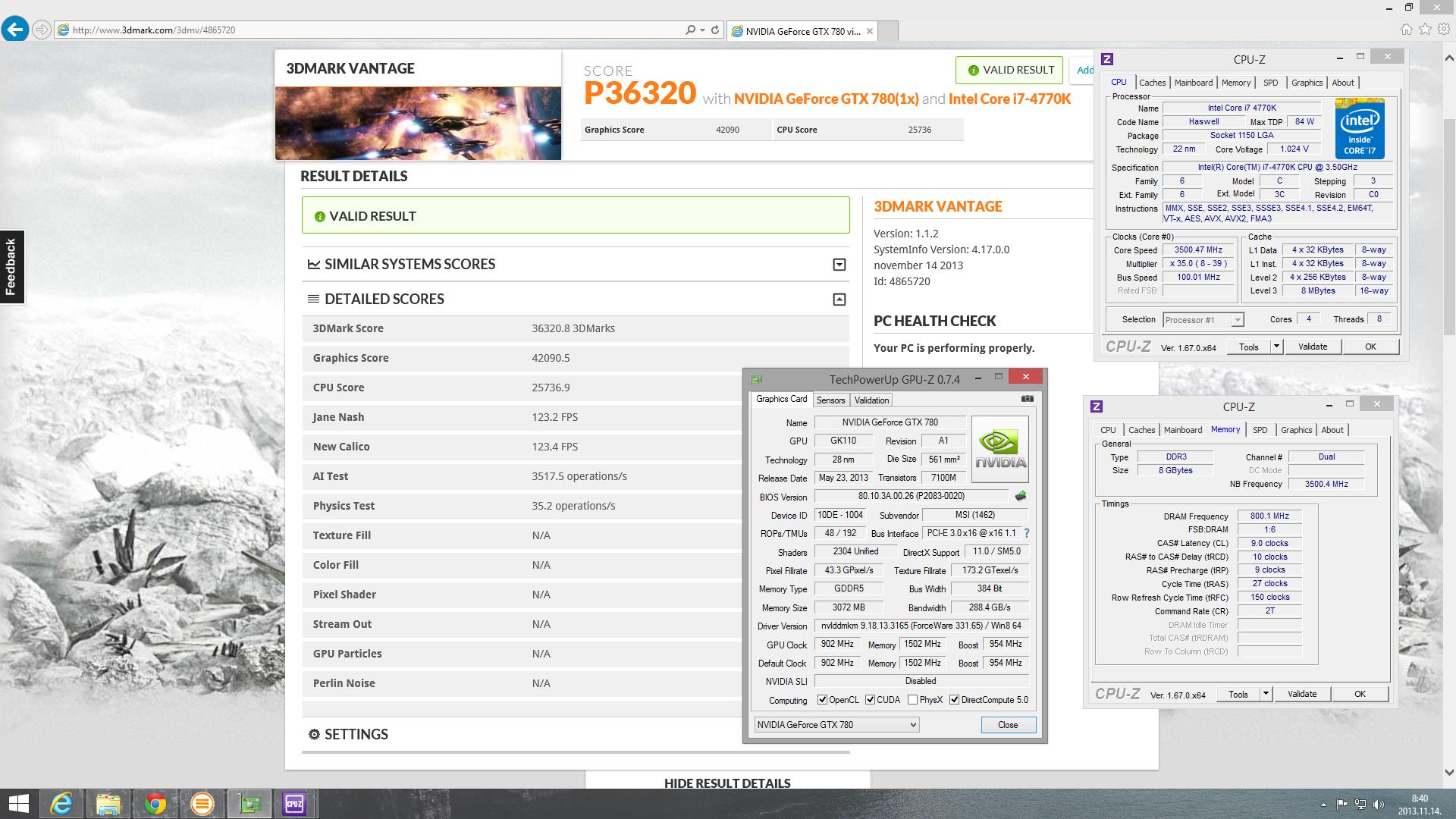Expand Similar Systems Scores section
This screenshot has height=819, width=1456.
tap(839, 265)
